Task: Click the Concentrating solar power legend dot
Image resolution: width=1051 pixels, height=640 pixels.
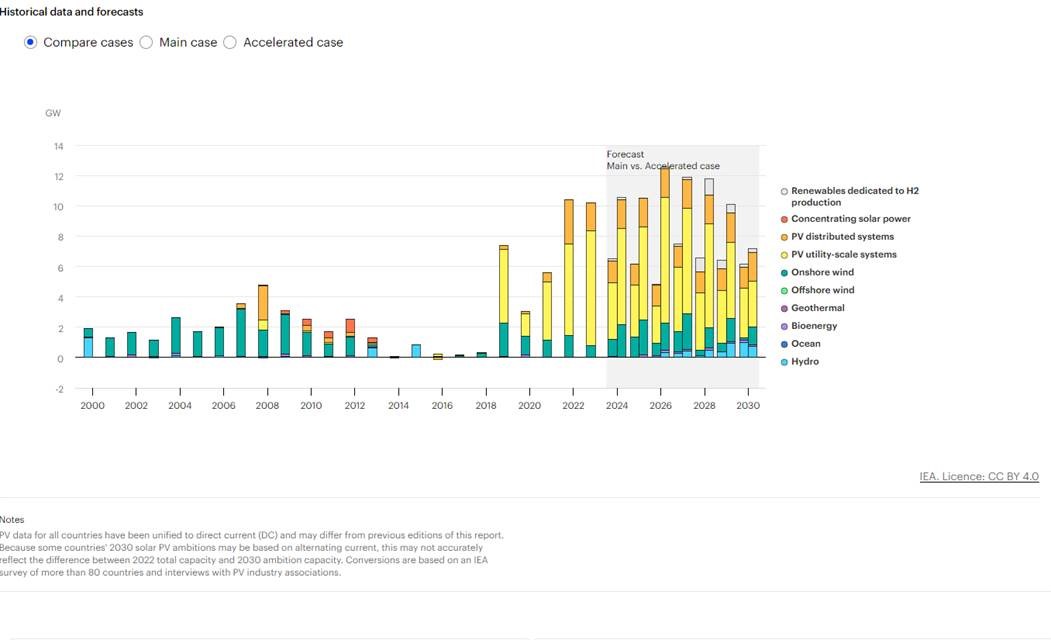Action: (x=784, y=219)
